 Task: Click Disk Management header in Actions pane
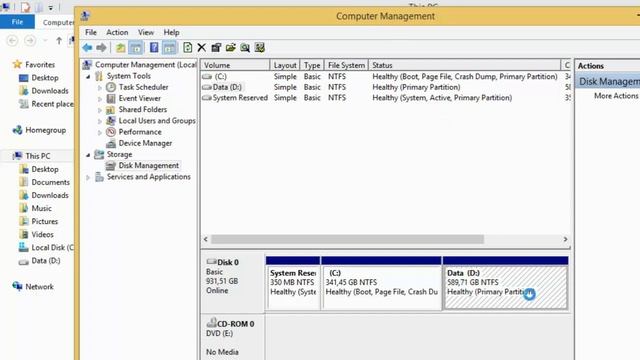[x=607, y=81]
